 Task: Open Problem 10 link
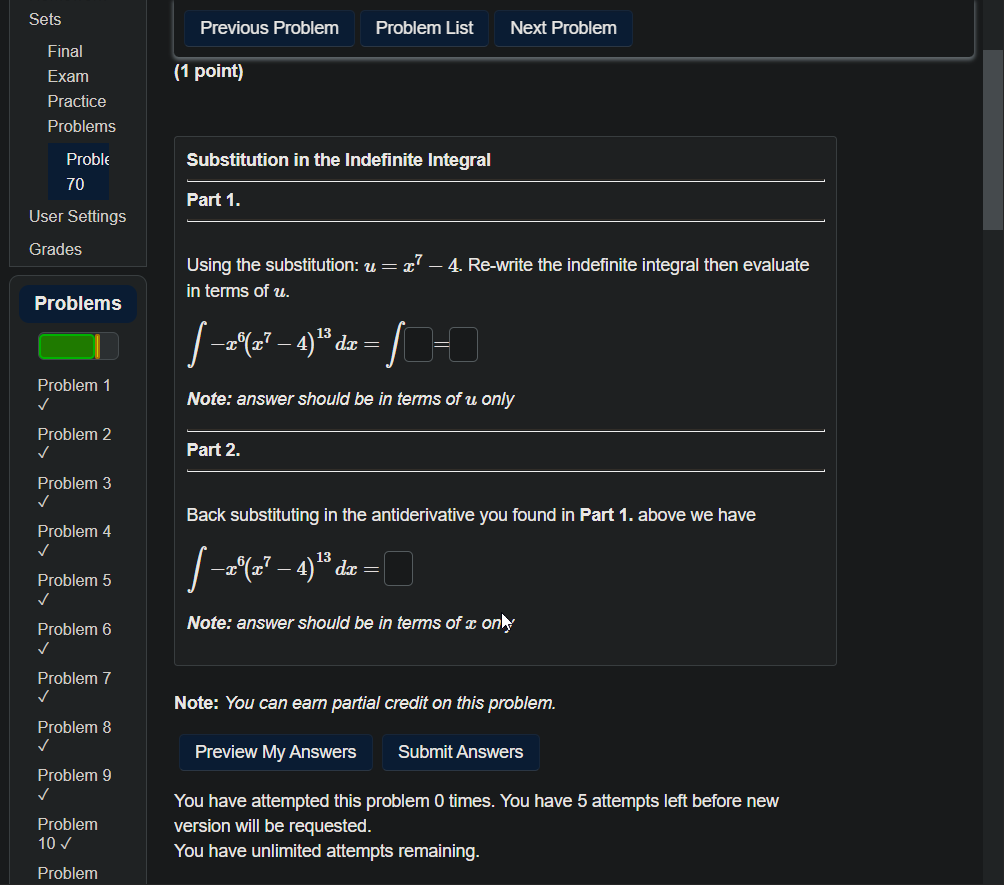click(x=67, y=834)
